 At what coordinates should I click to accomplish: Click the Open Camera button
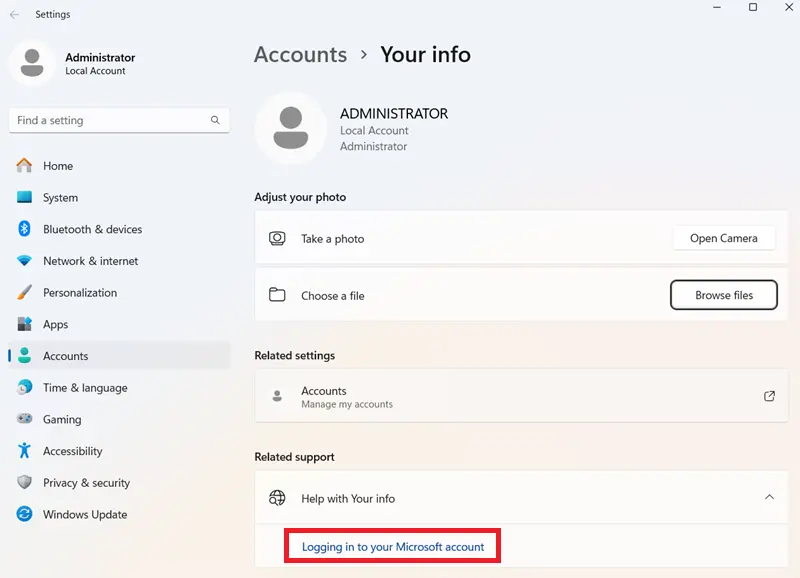pyautogui.click(x=724, y=238)
